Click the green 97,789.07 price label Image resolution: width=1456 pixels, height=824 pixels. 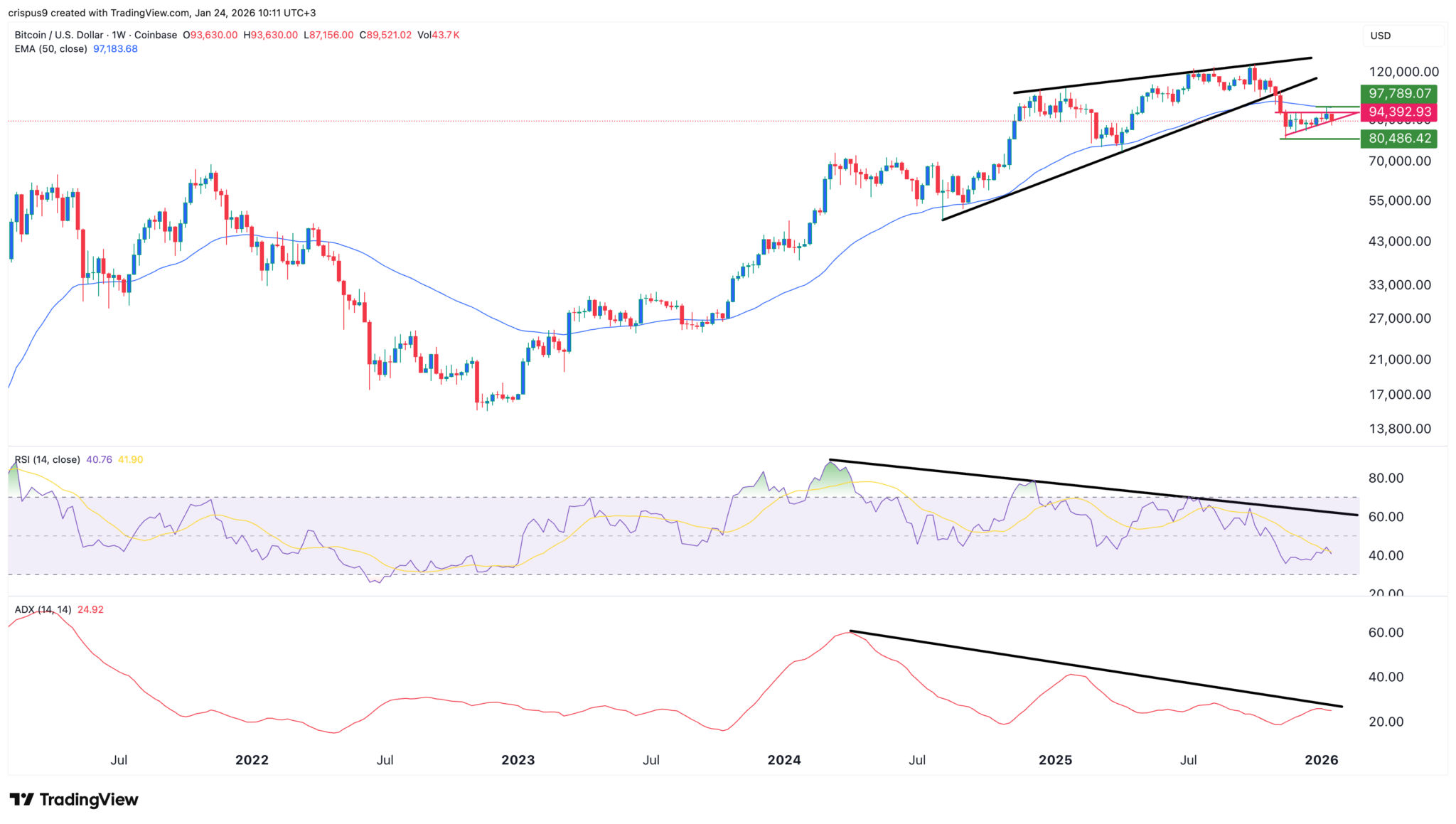tap(1399, 94)
